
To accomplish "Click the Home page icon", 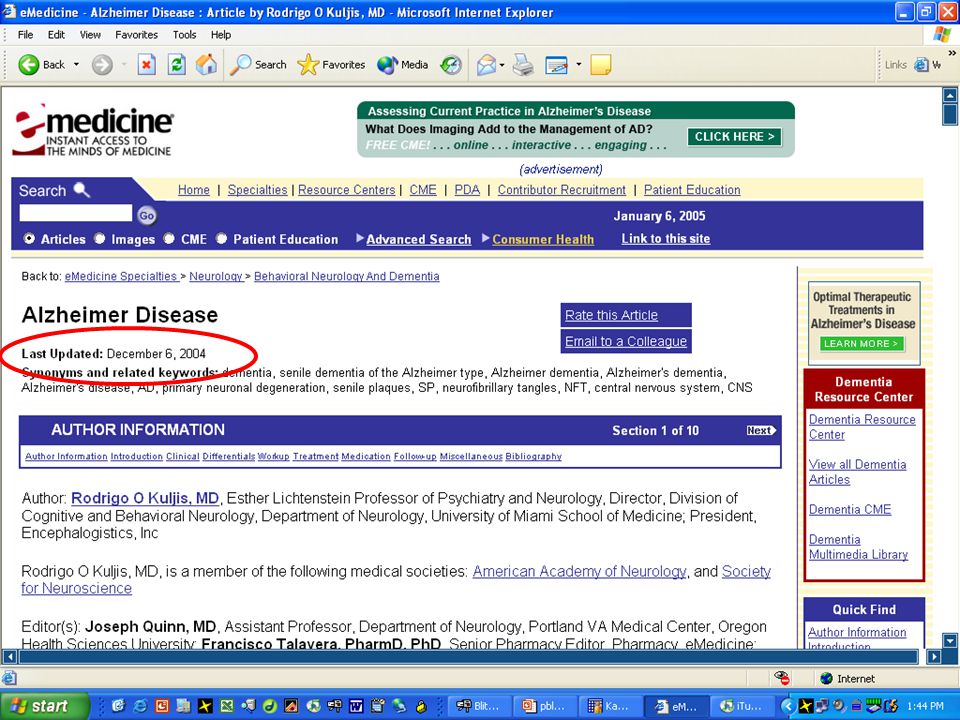I will (x=206, y=64).
